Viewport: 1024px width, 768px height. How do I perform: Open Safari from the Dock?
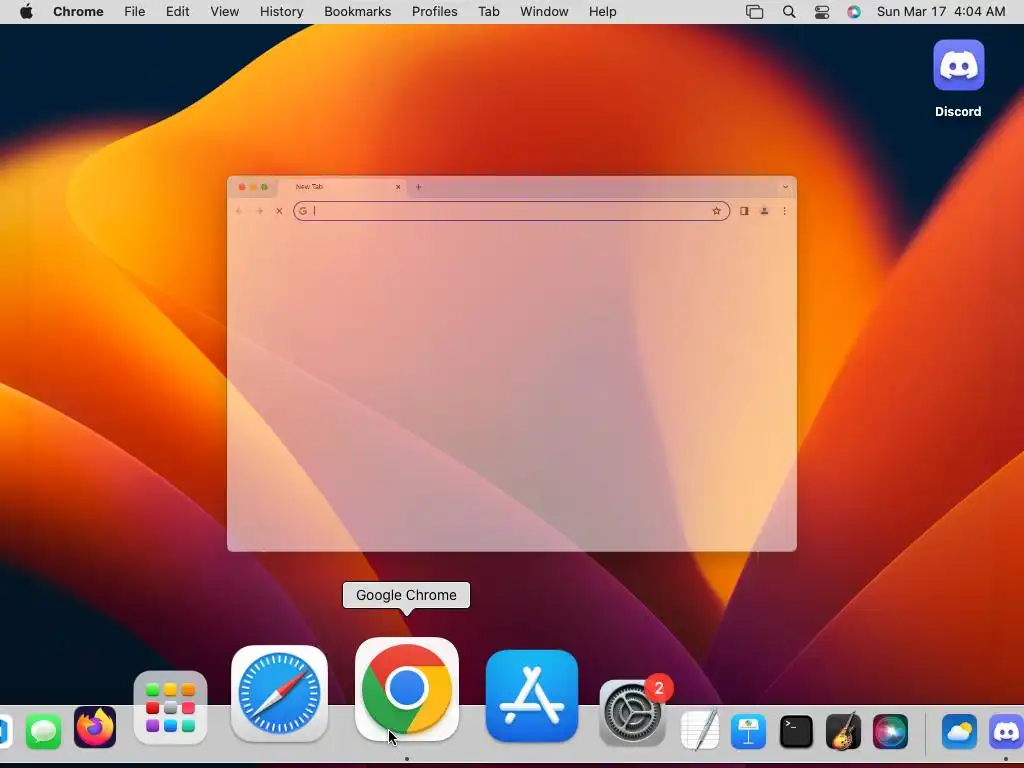pyautogui.click(x=280, y=694)
